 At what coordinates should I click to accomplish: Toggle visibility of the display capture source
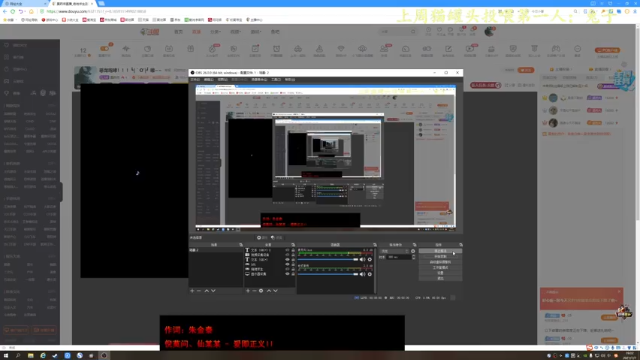pyautogui.click(x=287, y=274)
